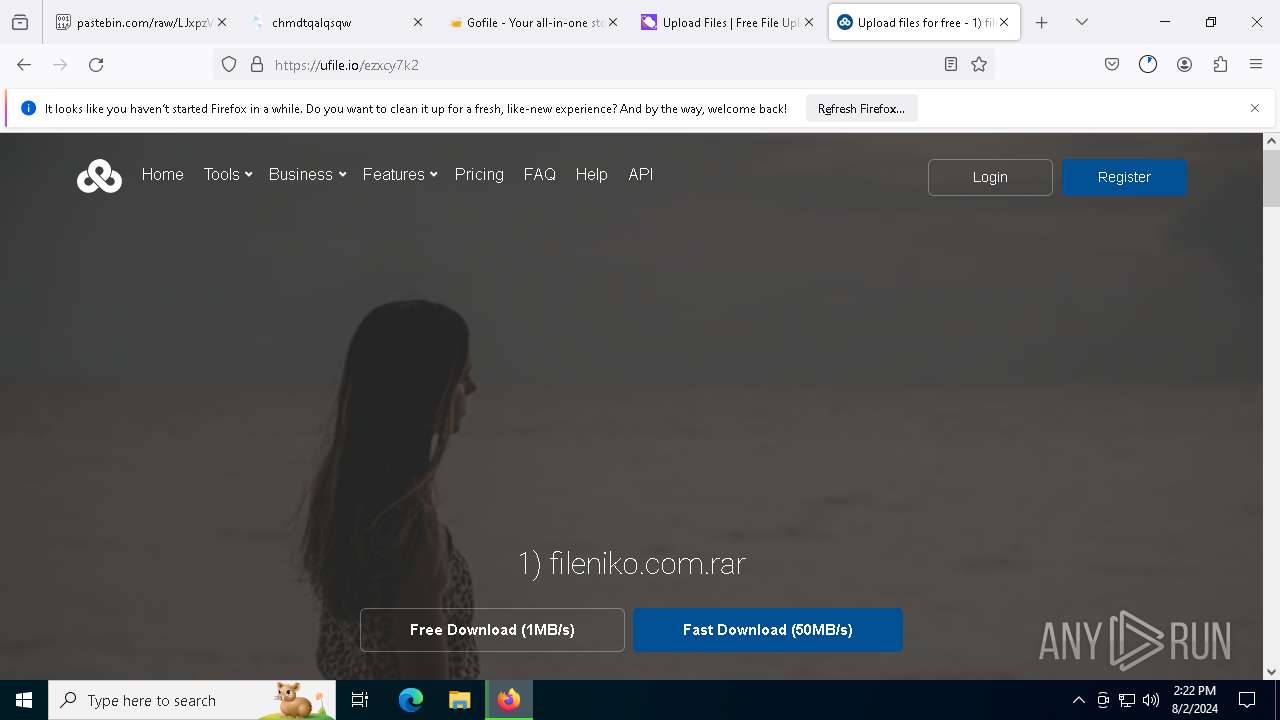Close the chmdtqalqsqw tab
Screen dimensions: 1280x720
pos(418,22)
